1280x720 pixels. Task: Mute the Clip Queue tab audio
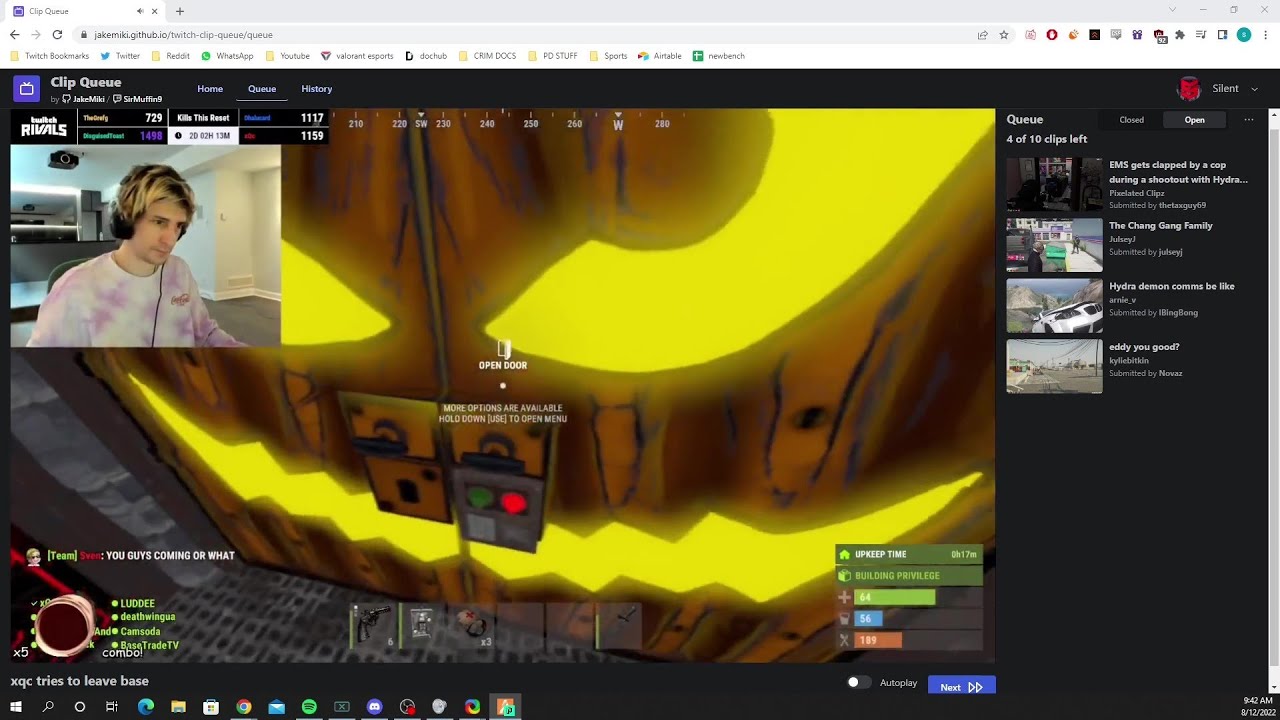pyautogui.click(x=140, y=11)
